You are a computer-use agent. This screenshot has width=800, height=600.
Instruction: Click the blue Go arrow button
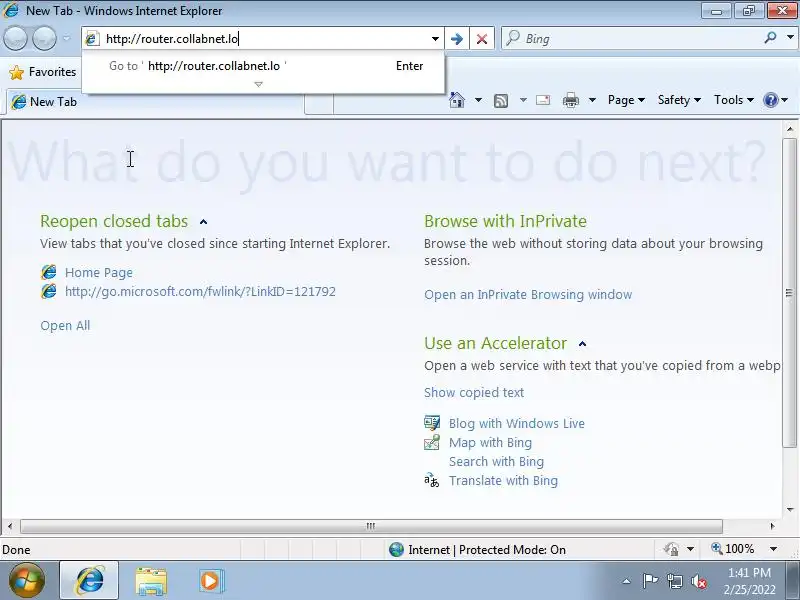[457, 39]
